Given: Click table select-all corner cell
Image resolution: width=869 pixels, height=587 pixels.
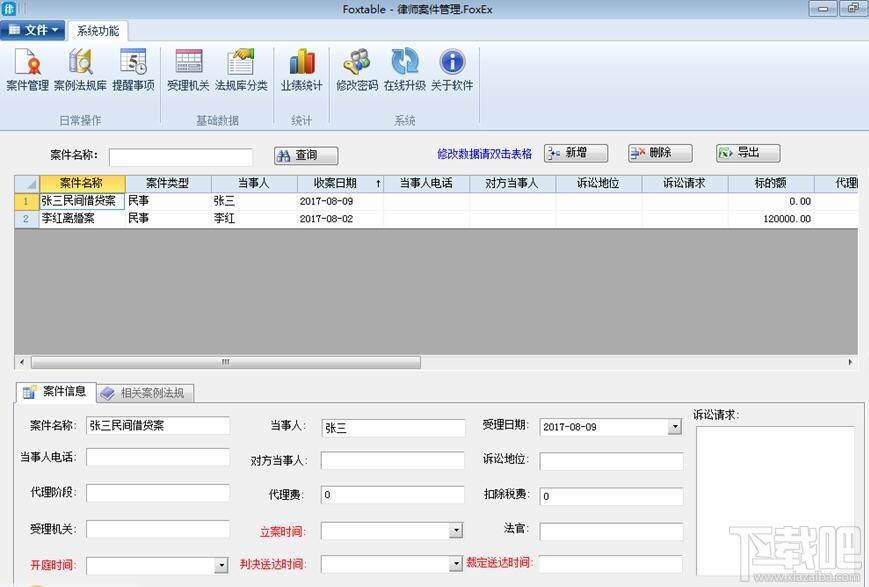Looking at the screenshot, I should pos(26,183).
